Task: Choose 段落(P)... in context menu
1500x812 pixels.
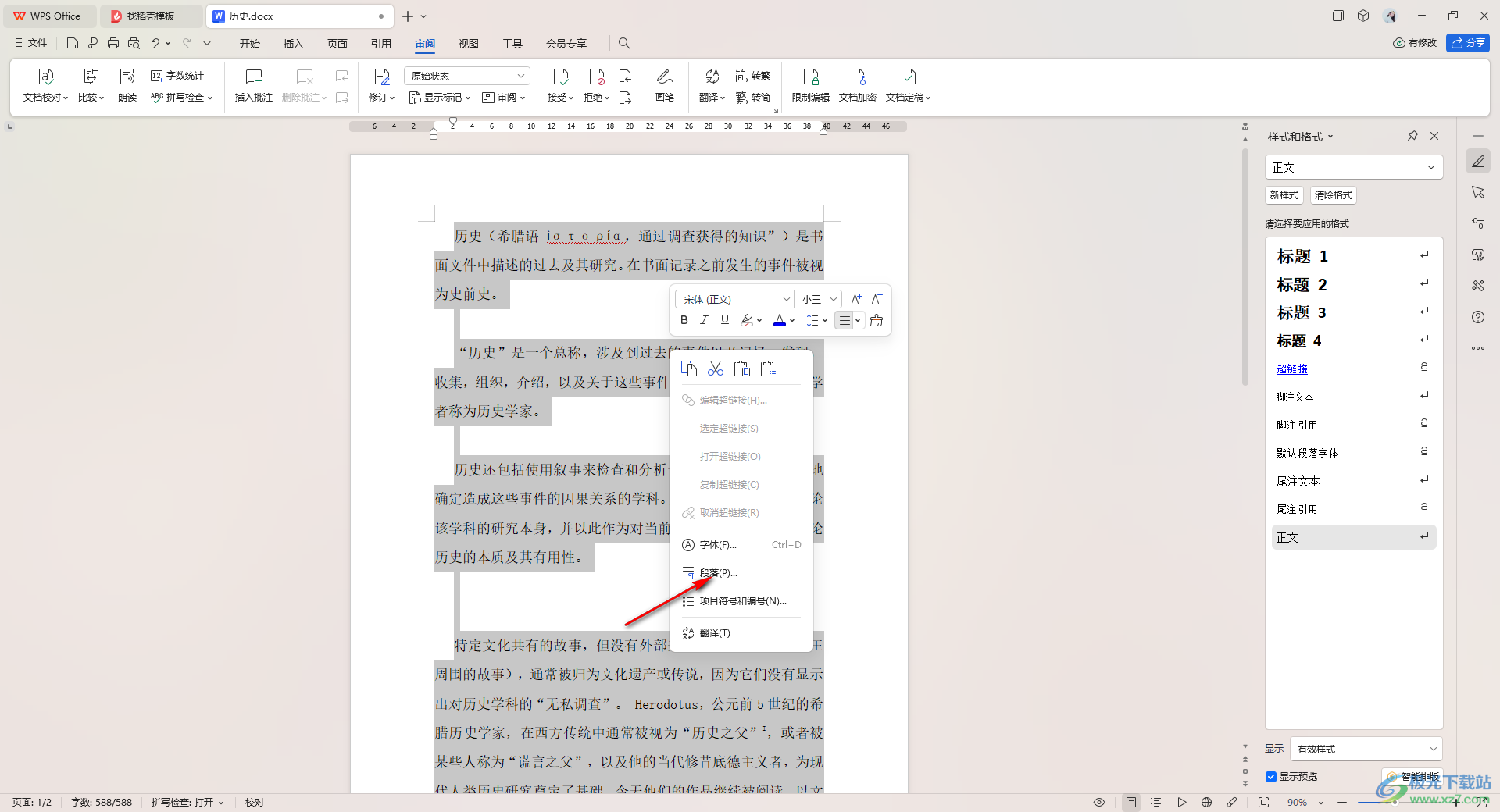Action: point(741,573)
